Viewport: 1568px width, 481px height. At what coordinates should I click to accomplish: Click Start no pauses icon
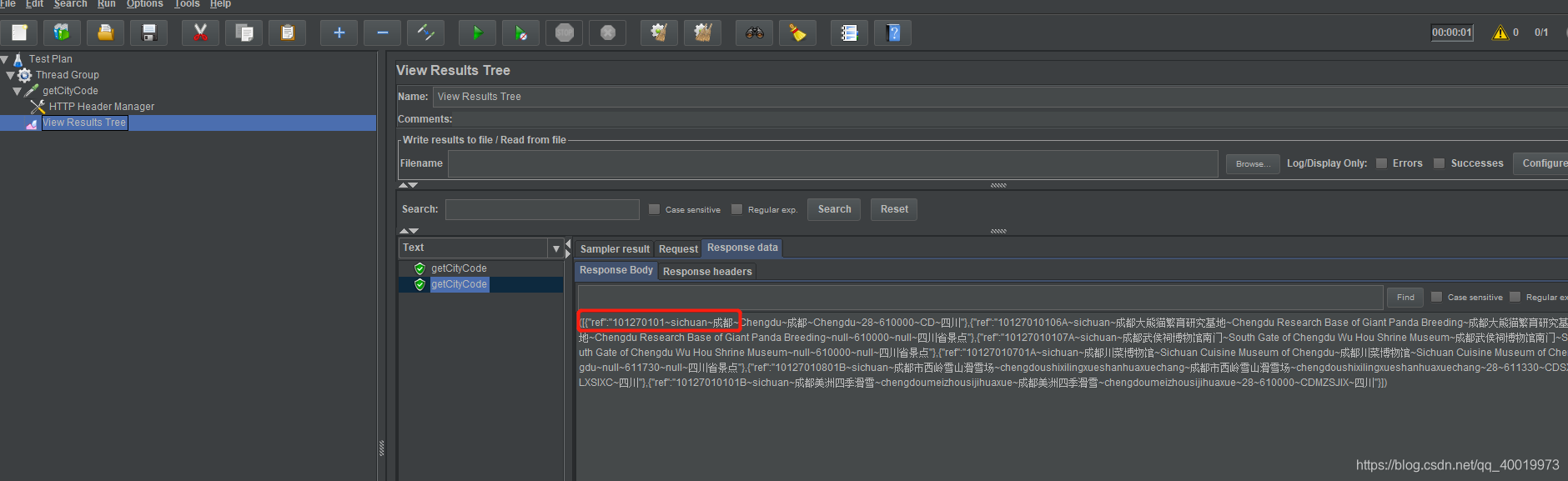(520, 33)
